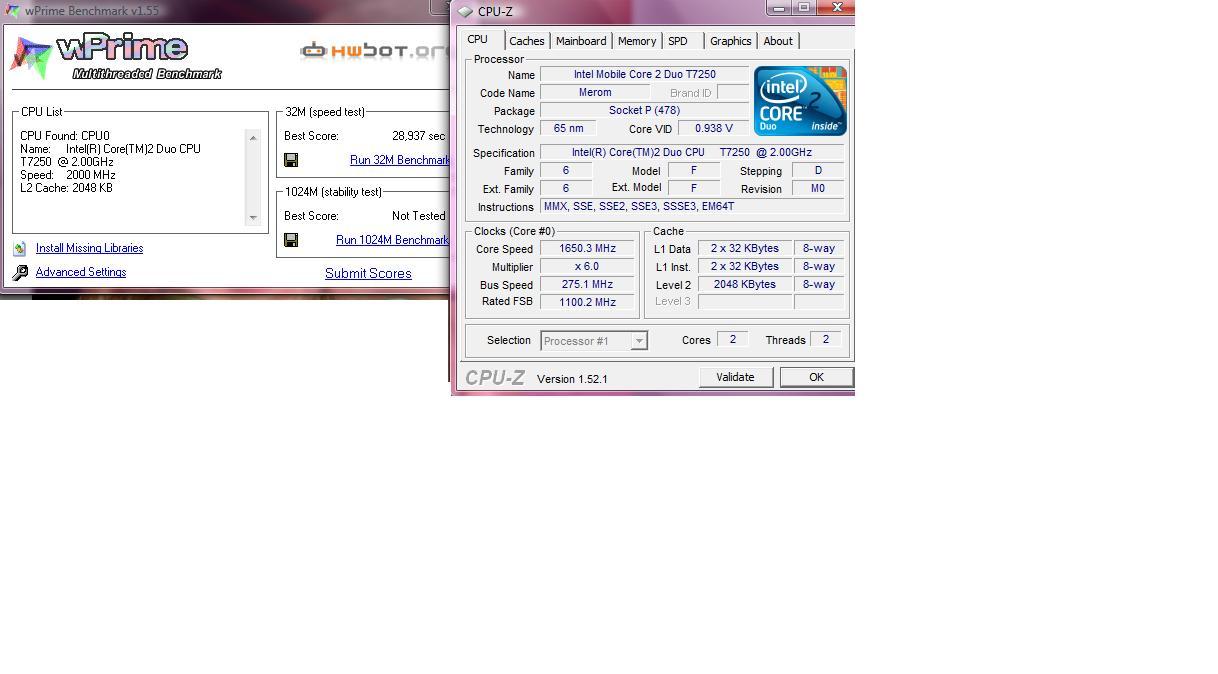
Task: Click the Core Speed value 1650.3 MHz
Action: (587, 249)
